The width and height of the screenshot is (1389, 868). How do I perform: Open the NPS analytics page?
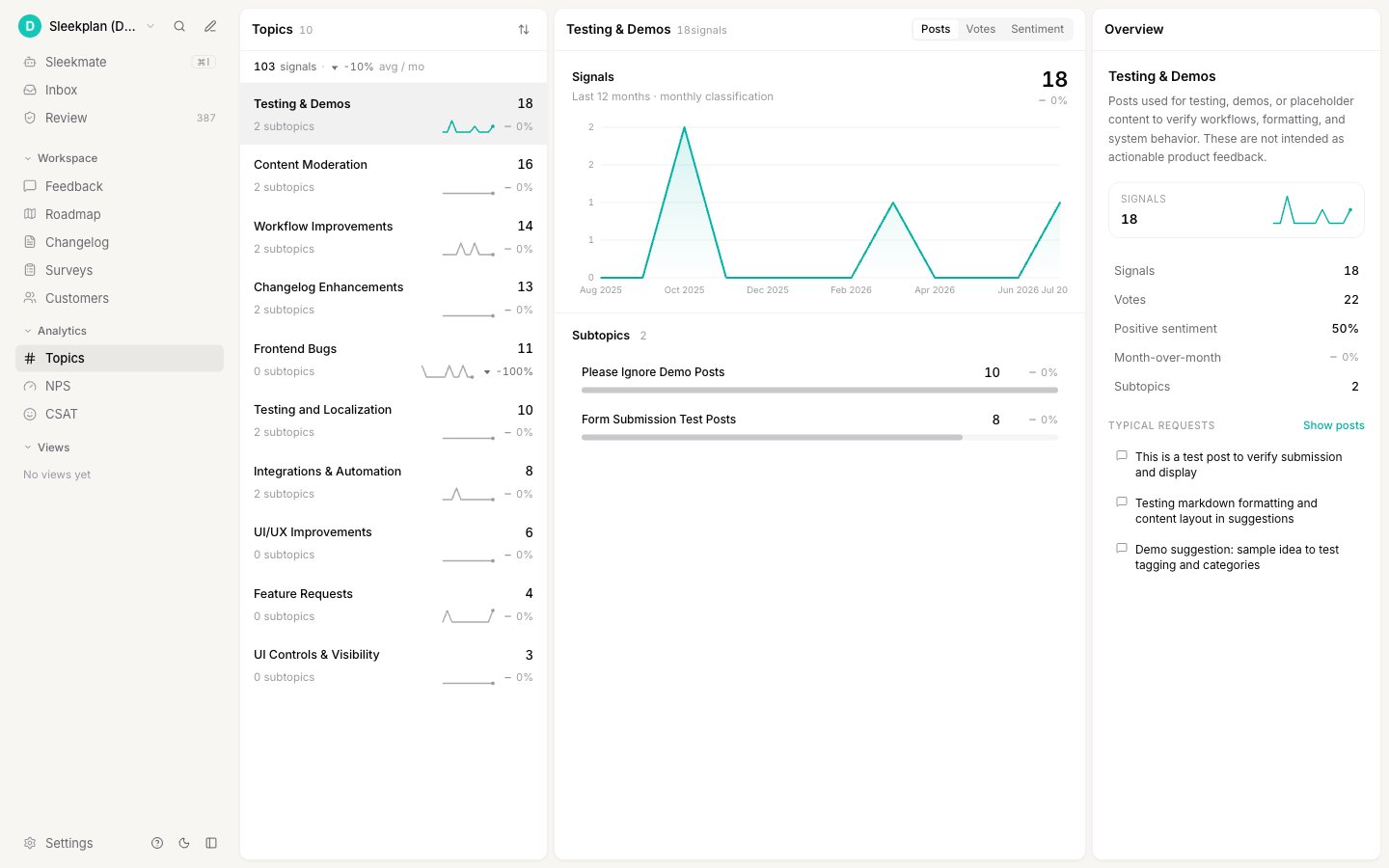click(120, 386)
